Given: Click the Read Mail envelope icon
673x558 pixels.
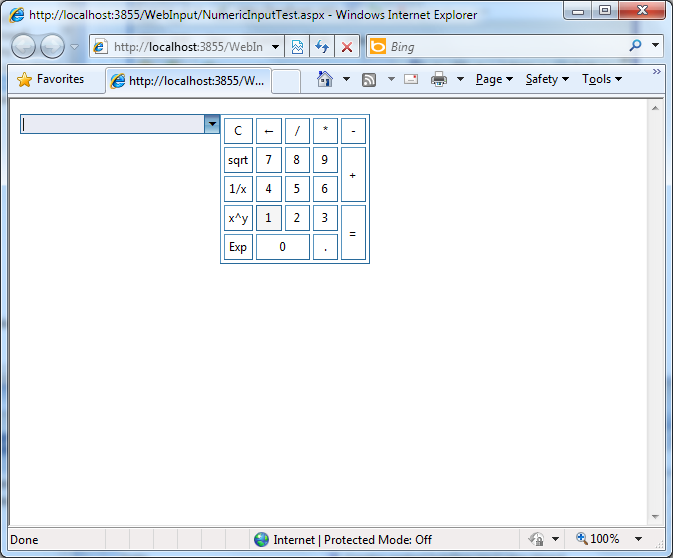Looking at the screenshot, I should tap(411, 80).
